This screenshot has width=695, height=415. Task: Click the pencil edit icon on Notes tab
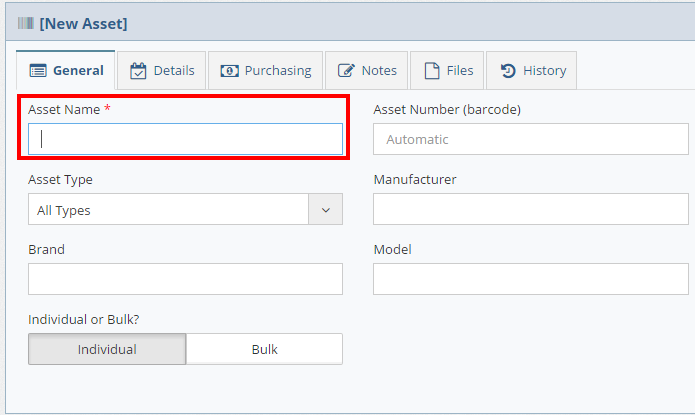[x=346, y=71]
